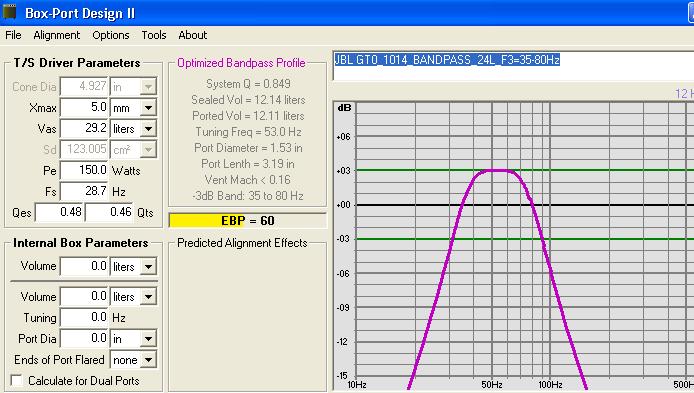Click the Xmax value input field
694x393 pixels.
84,108
